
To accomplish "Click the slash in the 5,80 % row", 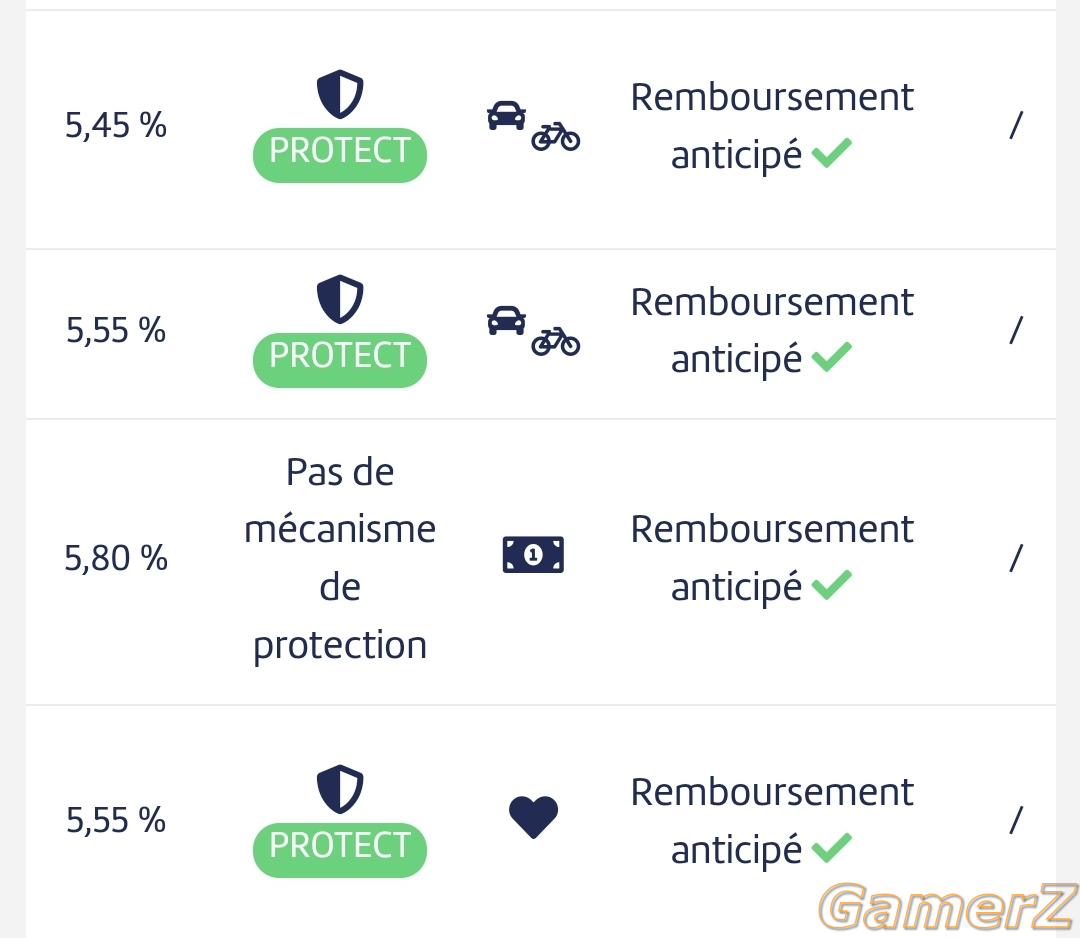I will pos(1016,558).
